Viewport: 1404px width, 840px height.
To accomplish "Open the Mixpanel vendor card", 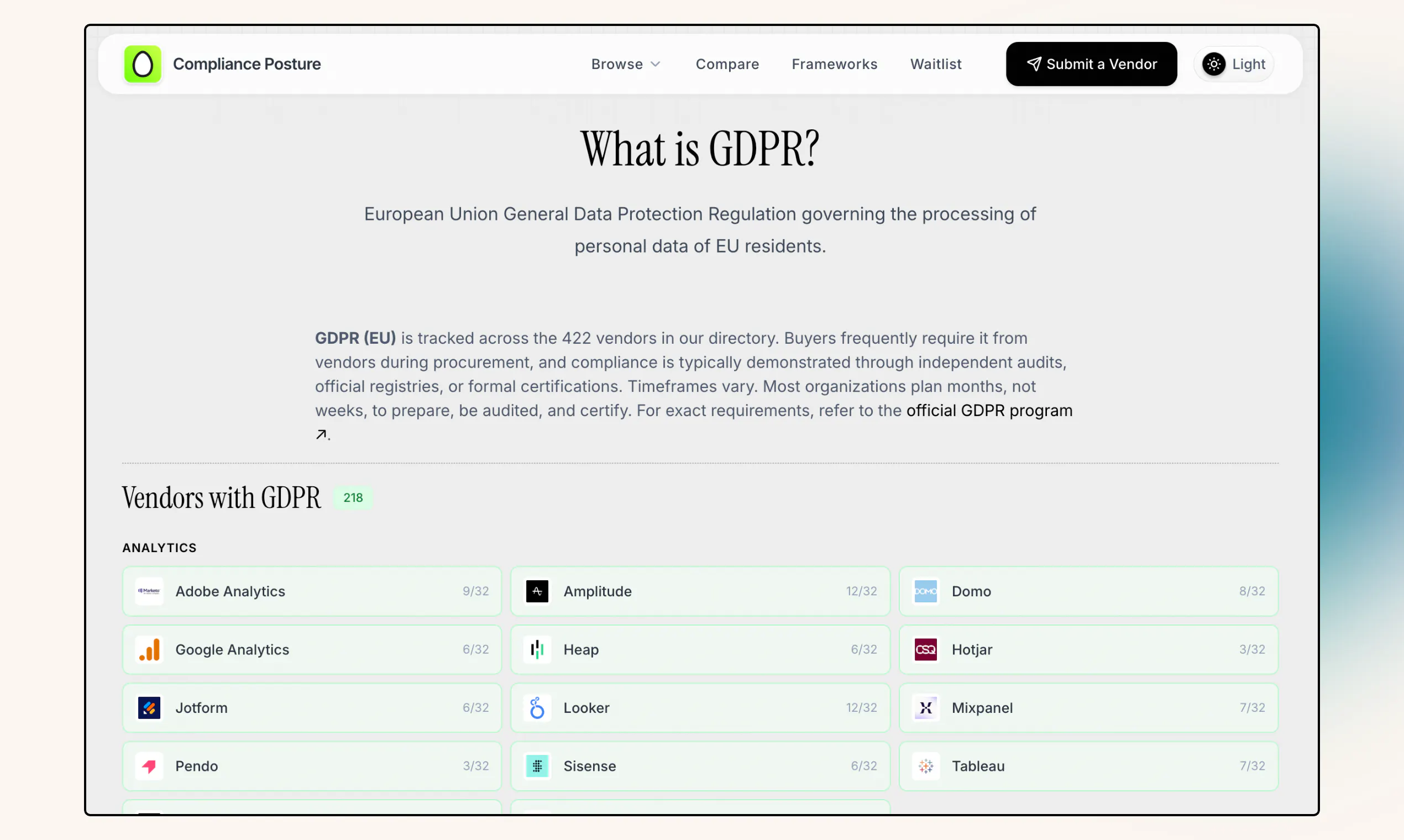I will pos(1088,707).
